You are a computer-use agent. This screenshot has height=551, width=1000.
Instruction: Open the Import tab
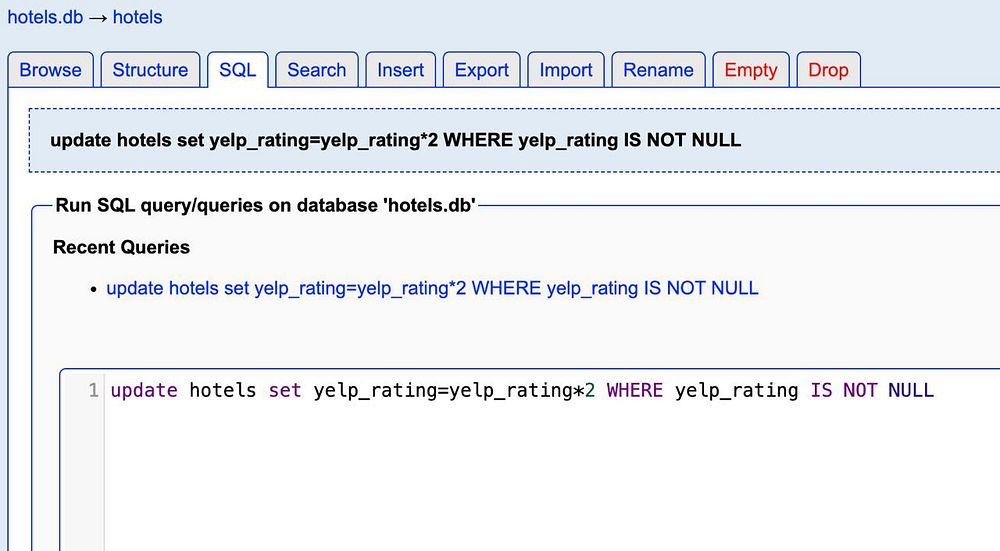(x=566, y=70)
